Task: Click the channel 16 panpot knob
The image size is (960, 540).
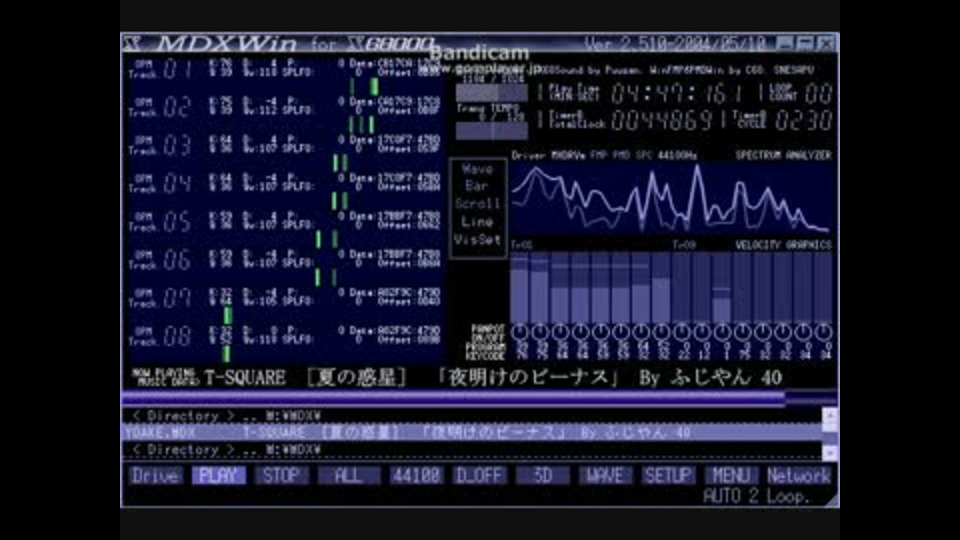Action: coord(823,332)
